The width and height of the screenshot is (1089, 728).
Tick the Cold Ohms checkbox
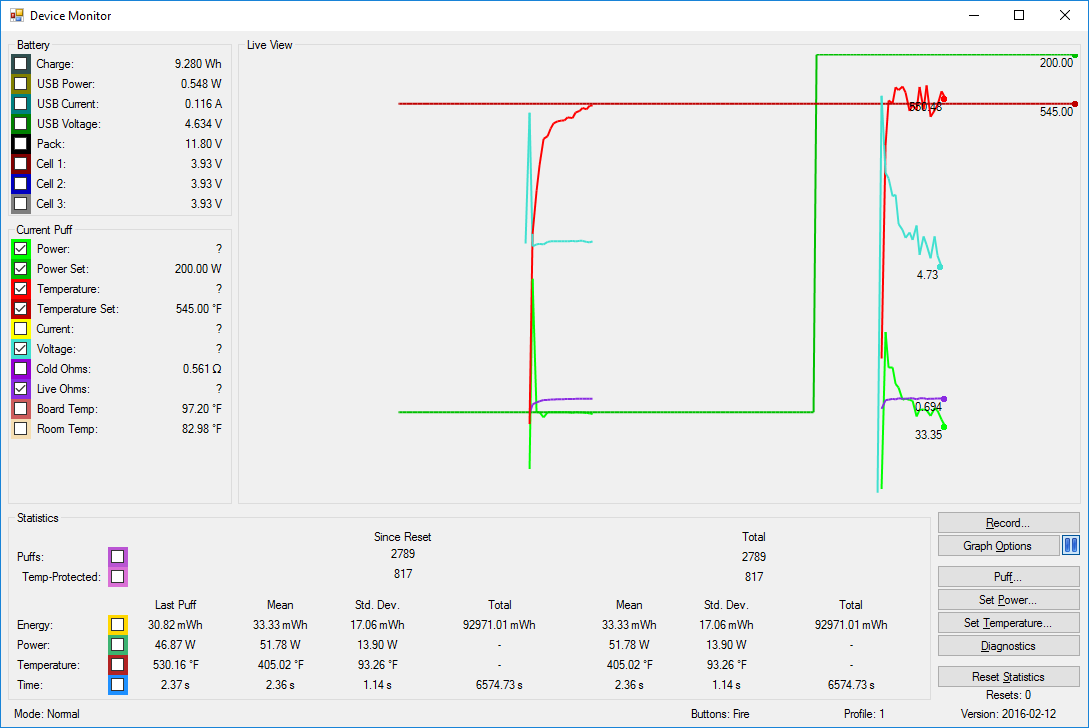point(20,369)
